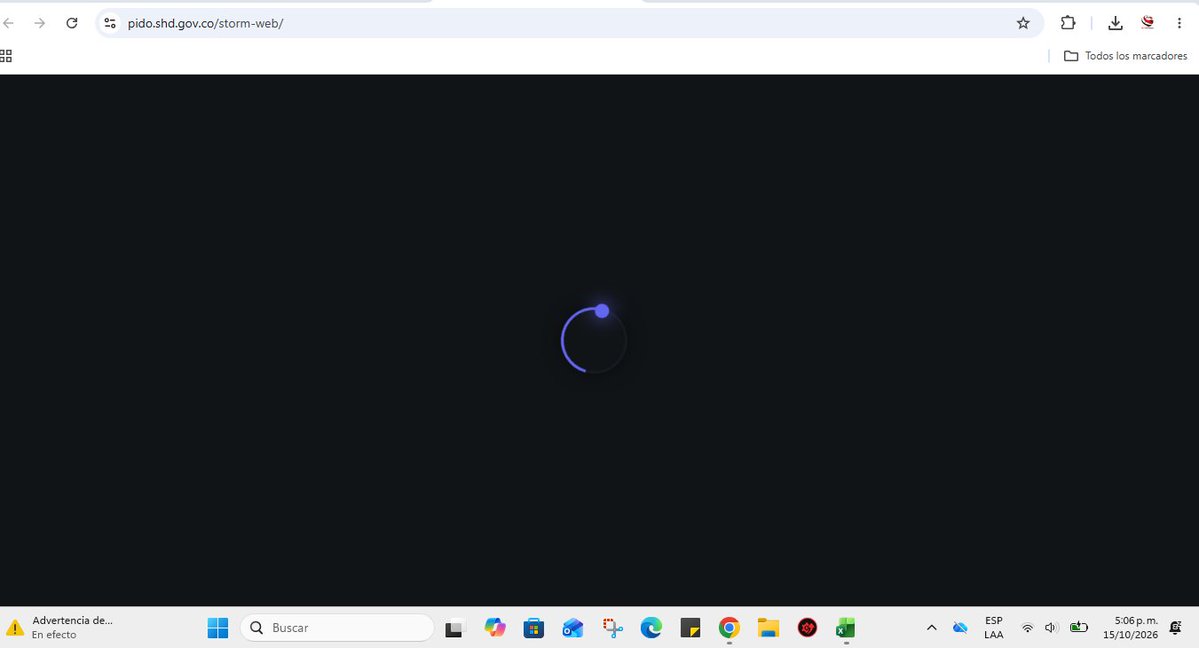Open Outlook from the taskbar

click(573, 628)
